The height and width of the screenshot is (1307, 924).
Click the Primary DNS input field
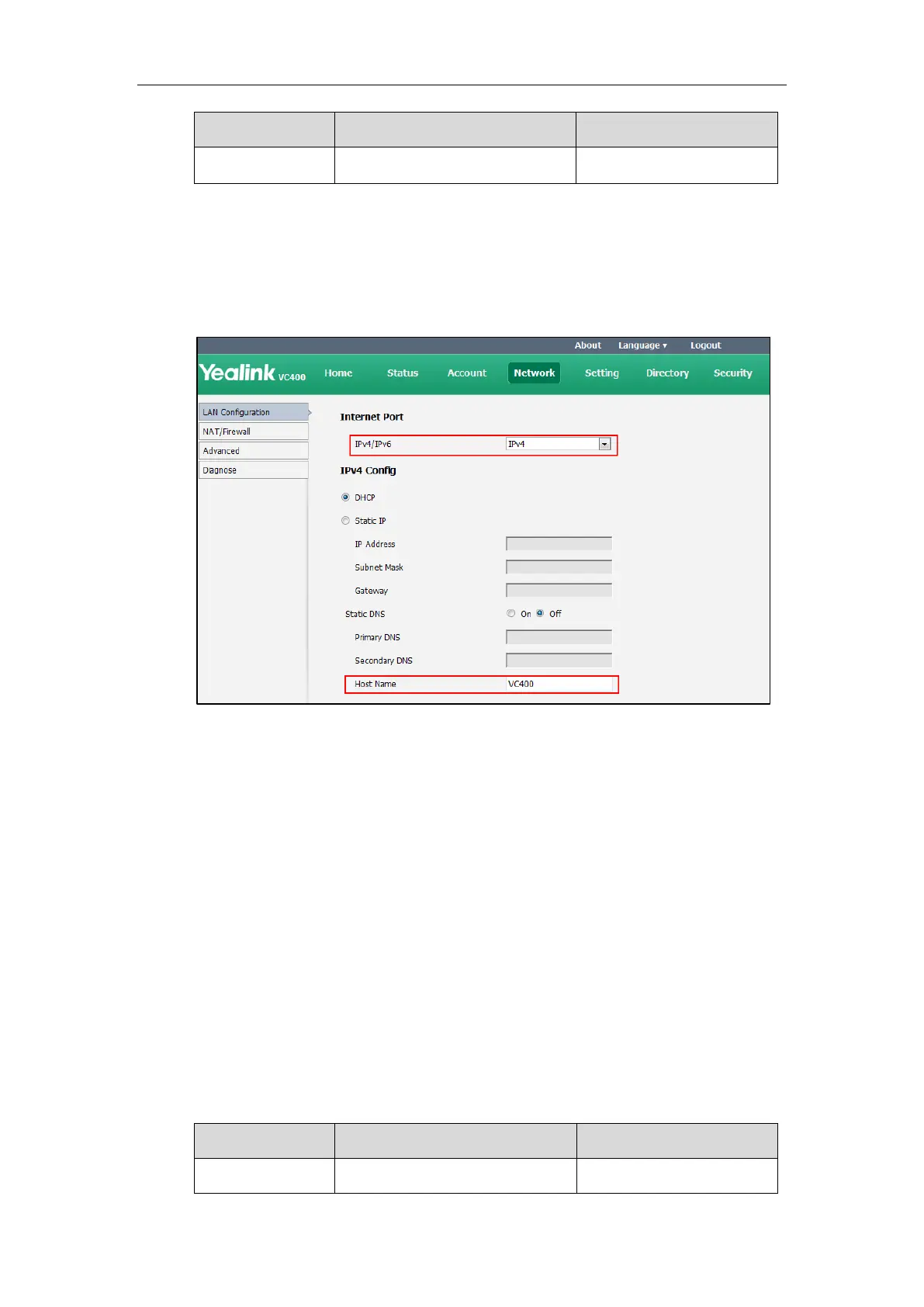click(x=559, y=637)
